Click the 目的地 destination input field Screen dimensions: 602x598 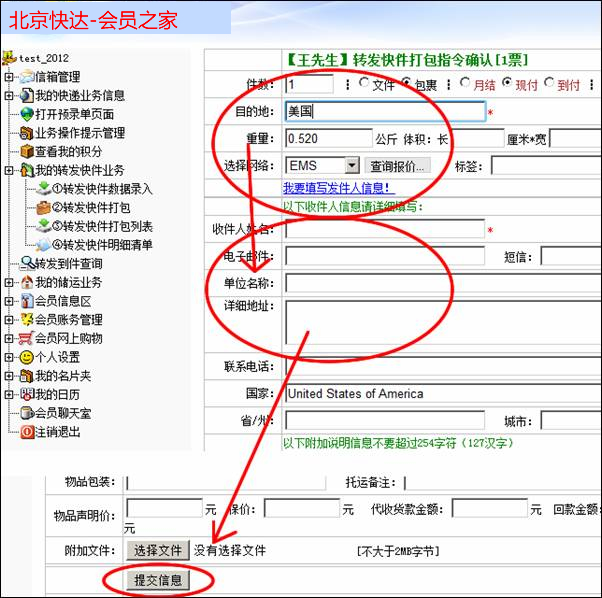384,111
